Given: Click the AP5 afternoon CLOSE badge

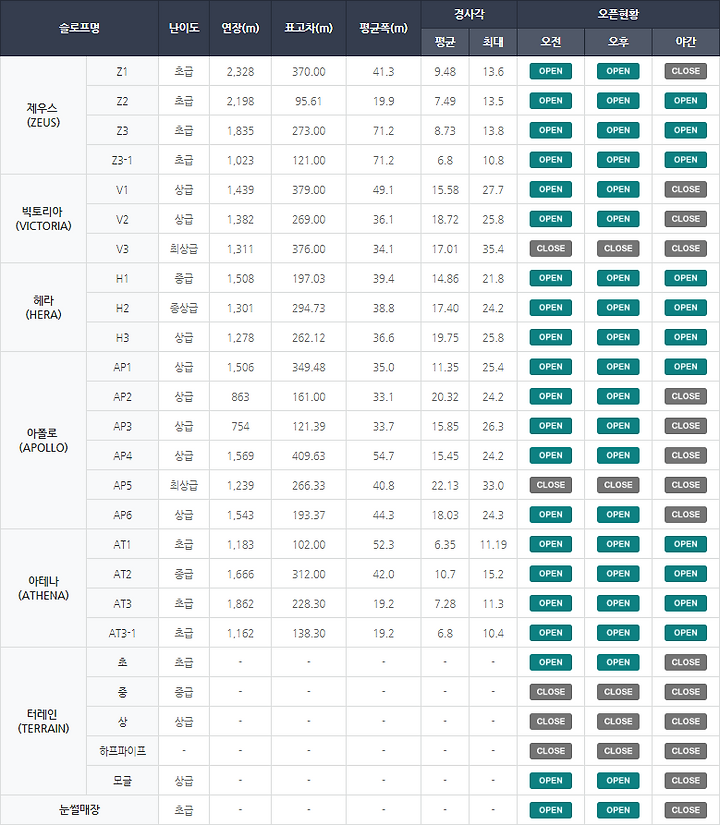Looking at the screenshot, I should pyautogui.click(x=618, y=485).
